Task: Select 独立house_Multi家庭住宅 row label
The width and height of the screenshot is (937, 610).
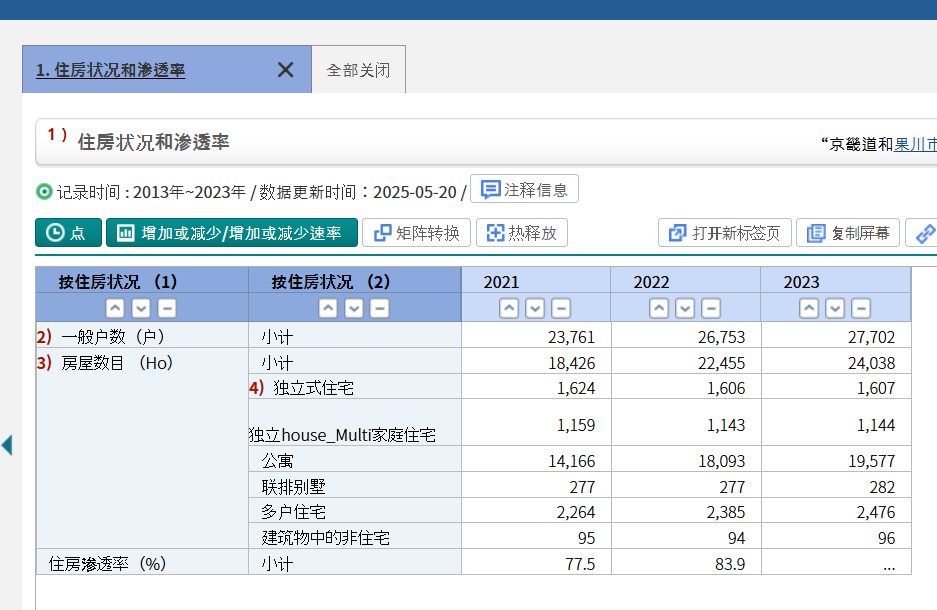Action: [x=342, y=435]
